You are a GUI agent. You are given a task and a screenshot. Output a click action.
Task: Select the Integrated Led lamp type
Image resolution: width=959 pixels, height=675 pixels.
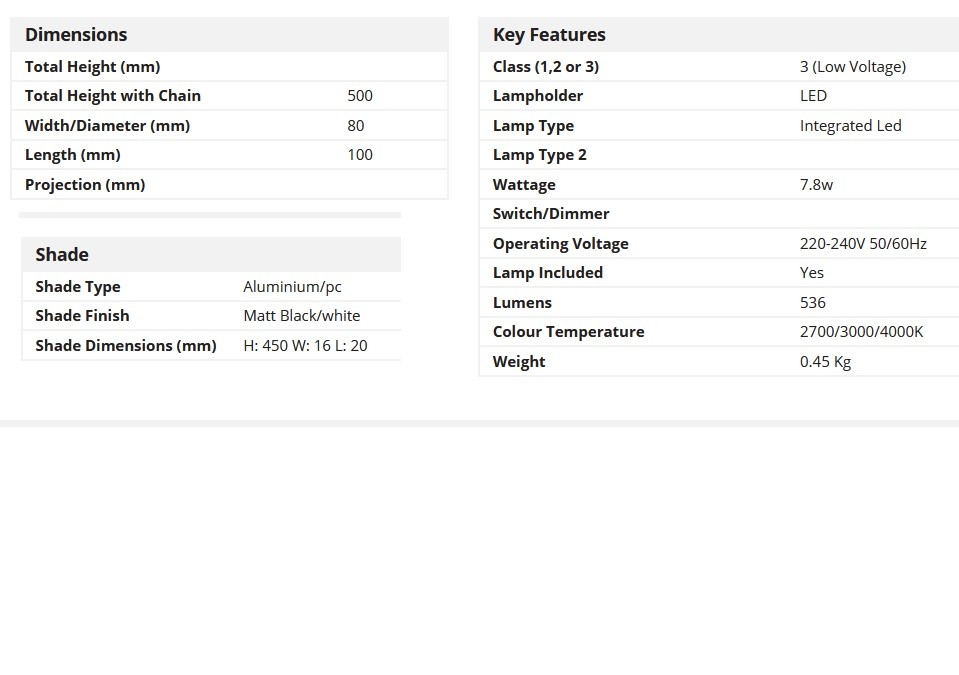850,126
